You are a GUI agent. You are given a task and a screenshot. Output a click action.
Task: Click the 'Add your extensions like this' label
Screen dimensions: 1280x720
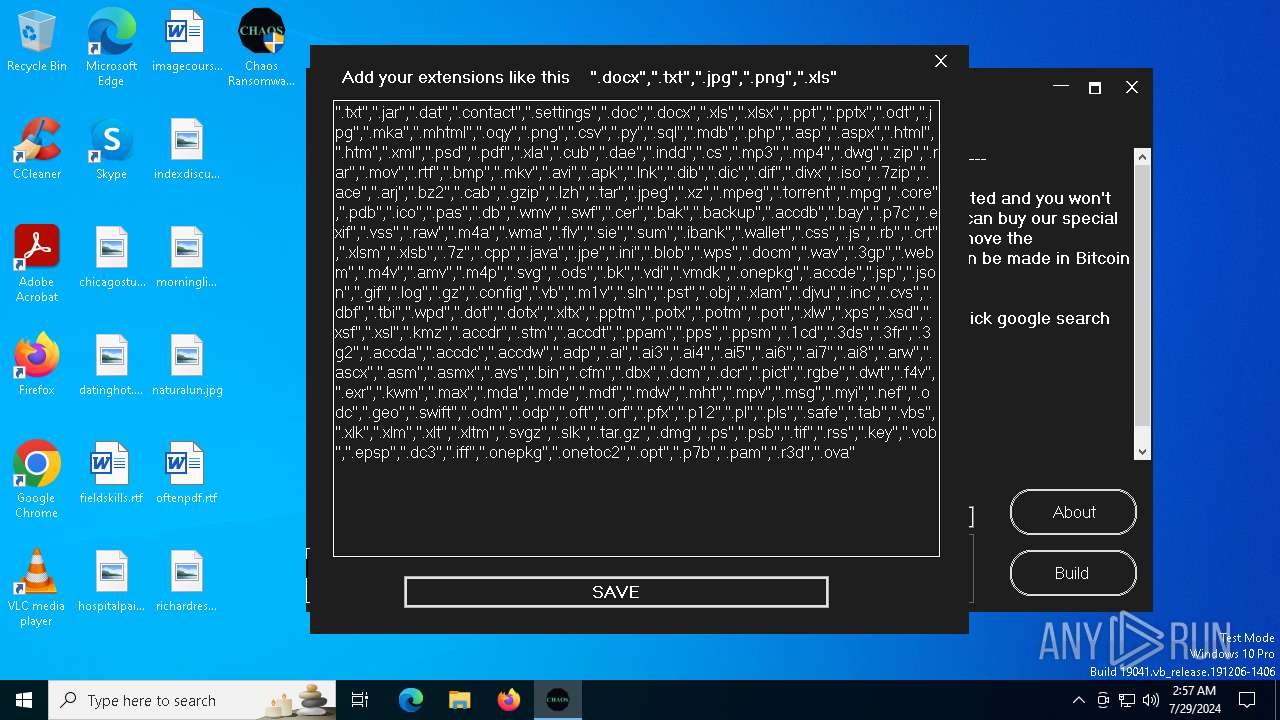[x=456, y=77]
